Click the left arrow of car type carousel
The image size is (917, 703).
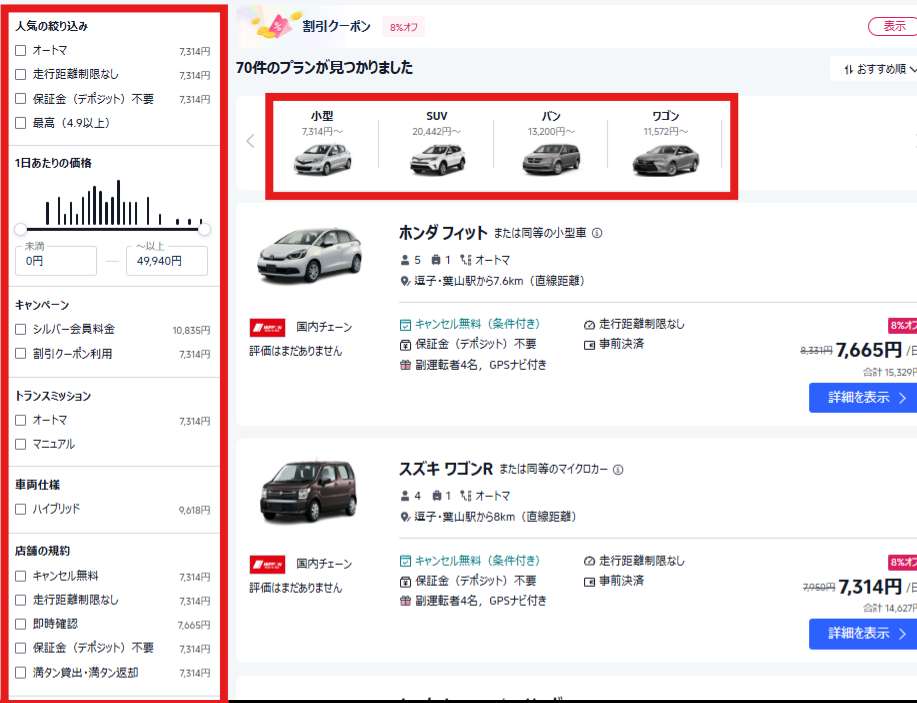click(x=251, y=141)
